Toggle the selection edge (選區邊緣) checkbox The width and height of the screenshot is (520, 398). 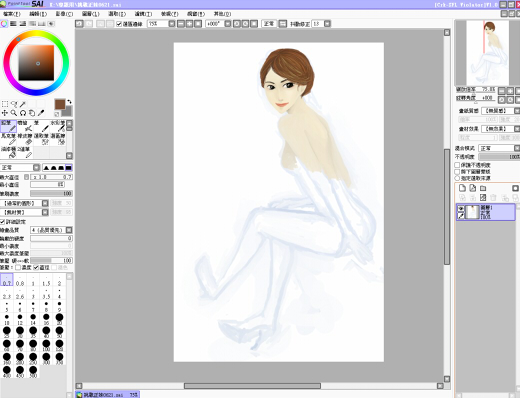pyautogui.click(x=119, y=24)
